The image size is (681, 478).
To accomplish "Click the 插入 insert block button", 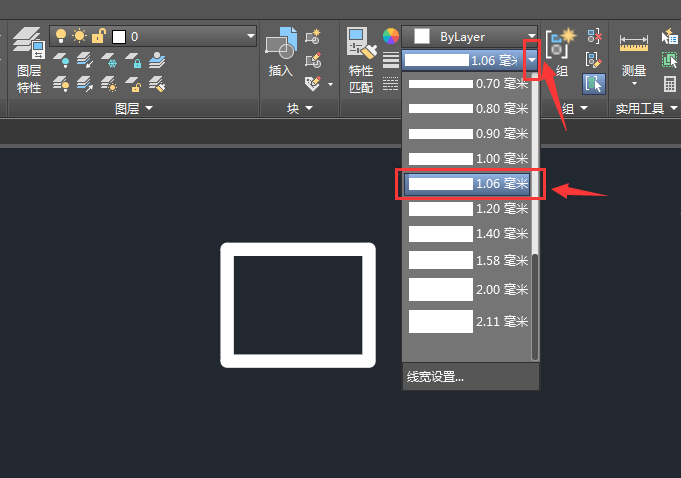I will point(281,52).
